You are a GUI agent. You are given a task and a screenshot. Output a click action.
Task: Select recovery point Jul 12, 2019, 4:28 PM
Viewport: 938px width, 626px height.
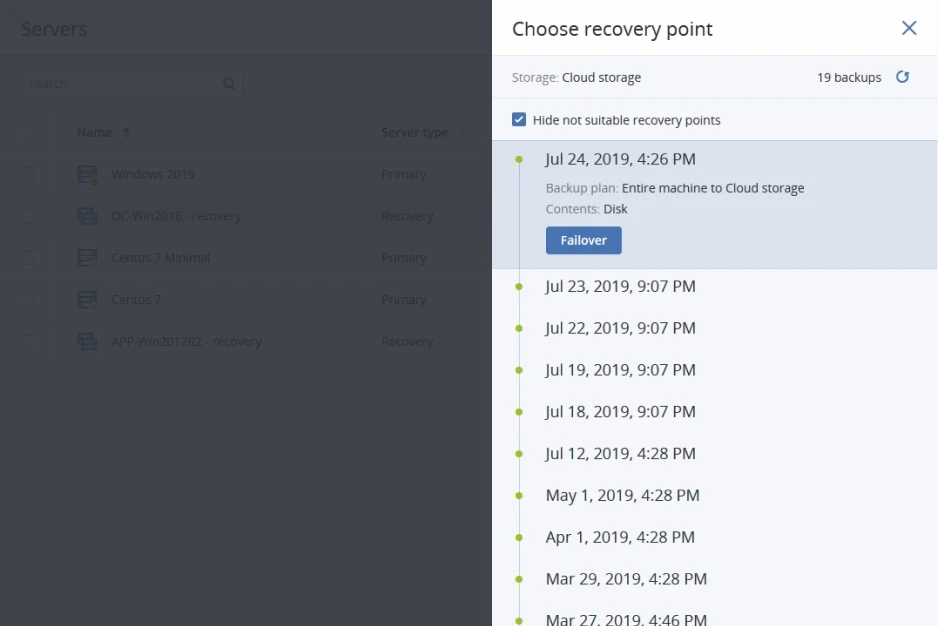620,454
